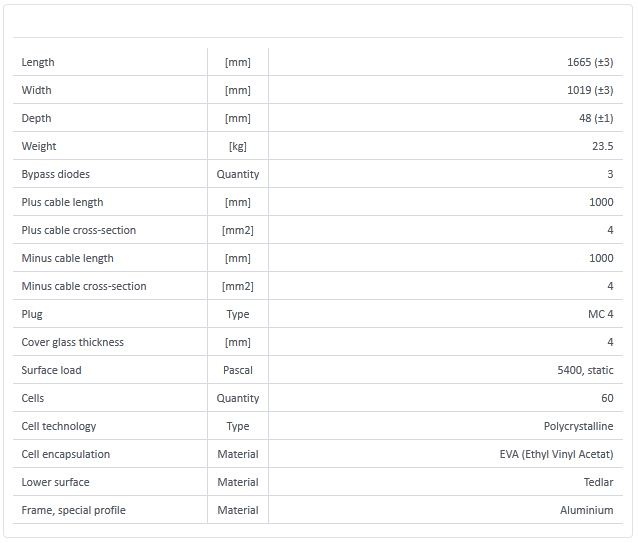Click the Tedlar lower surface value

(598, 482)
